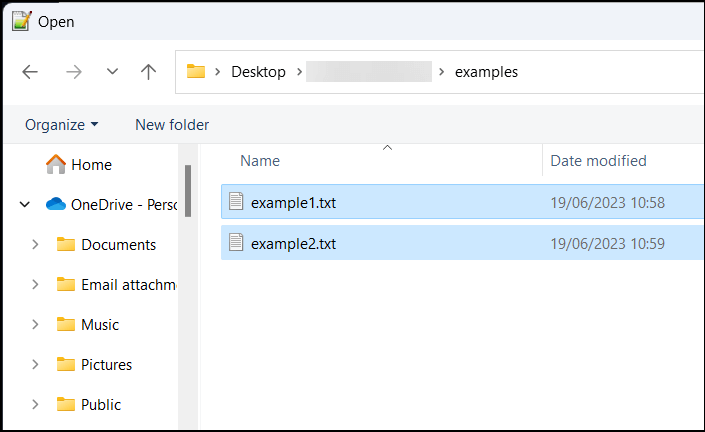Viewport: 705px width, 432px height.
Task: Select the Pictures folder in sidebar
Action: click(106, 365)
